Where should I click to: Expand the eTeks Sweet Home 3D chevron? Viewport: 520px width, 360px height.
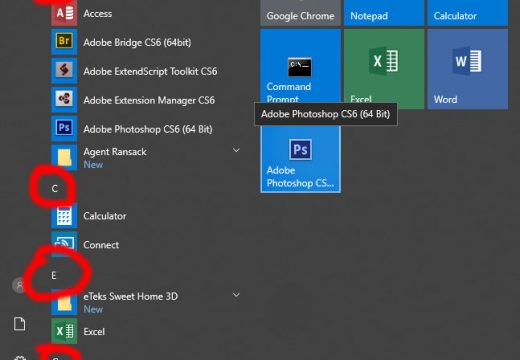(x=236, y=295)
